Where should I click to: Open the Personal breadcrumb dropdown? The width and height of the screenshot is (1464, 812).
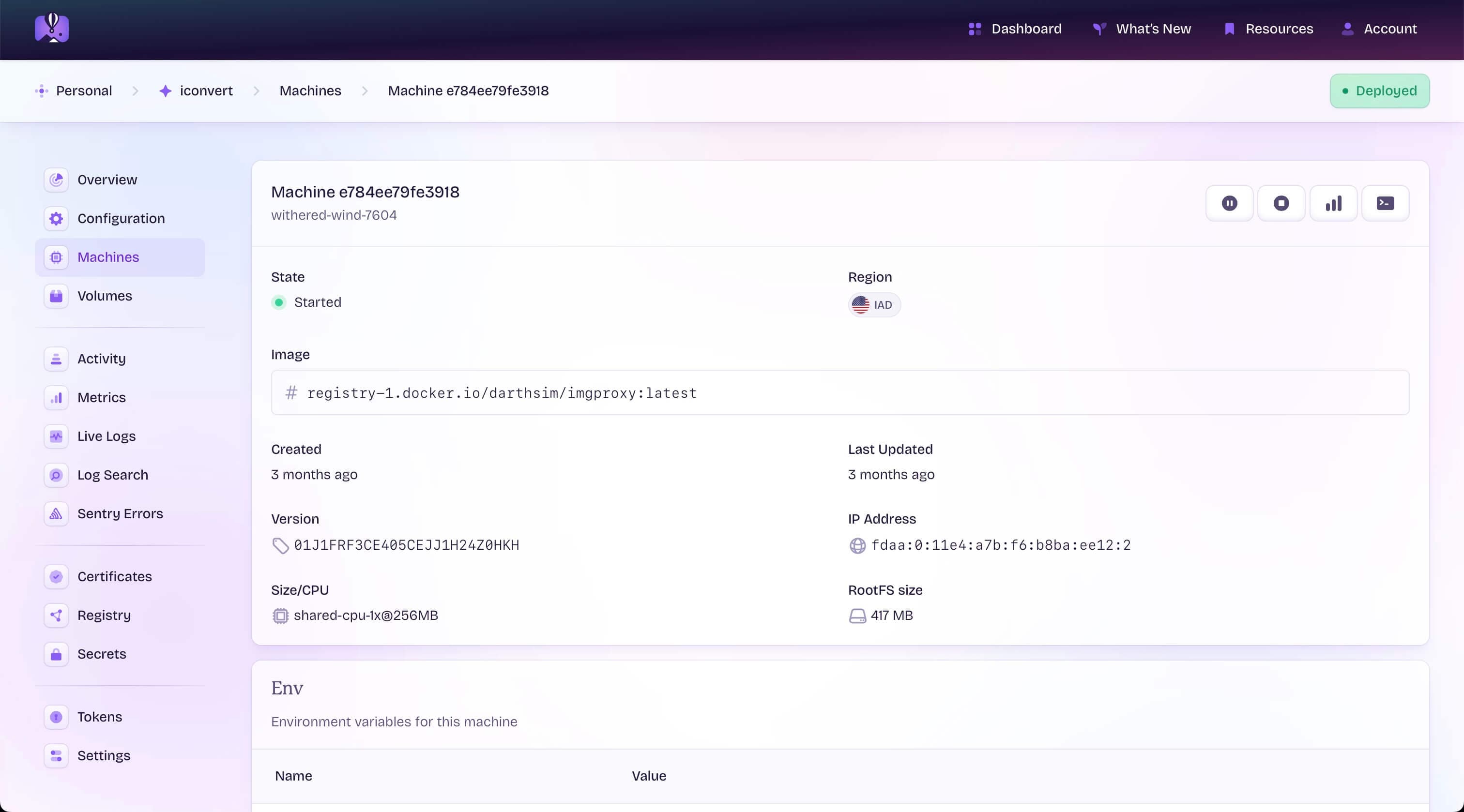(x=84, y=90)
